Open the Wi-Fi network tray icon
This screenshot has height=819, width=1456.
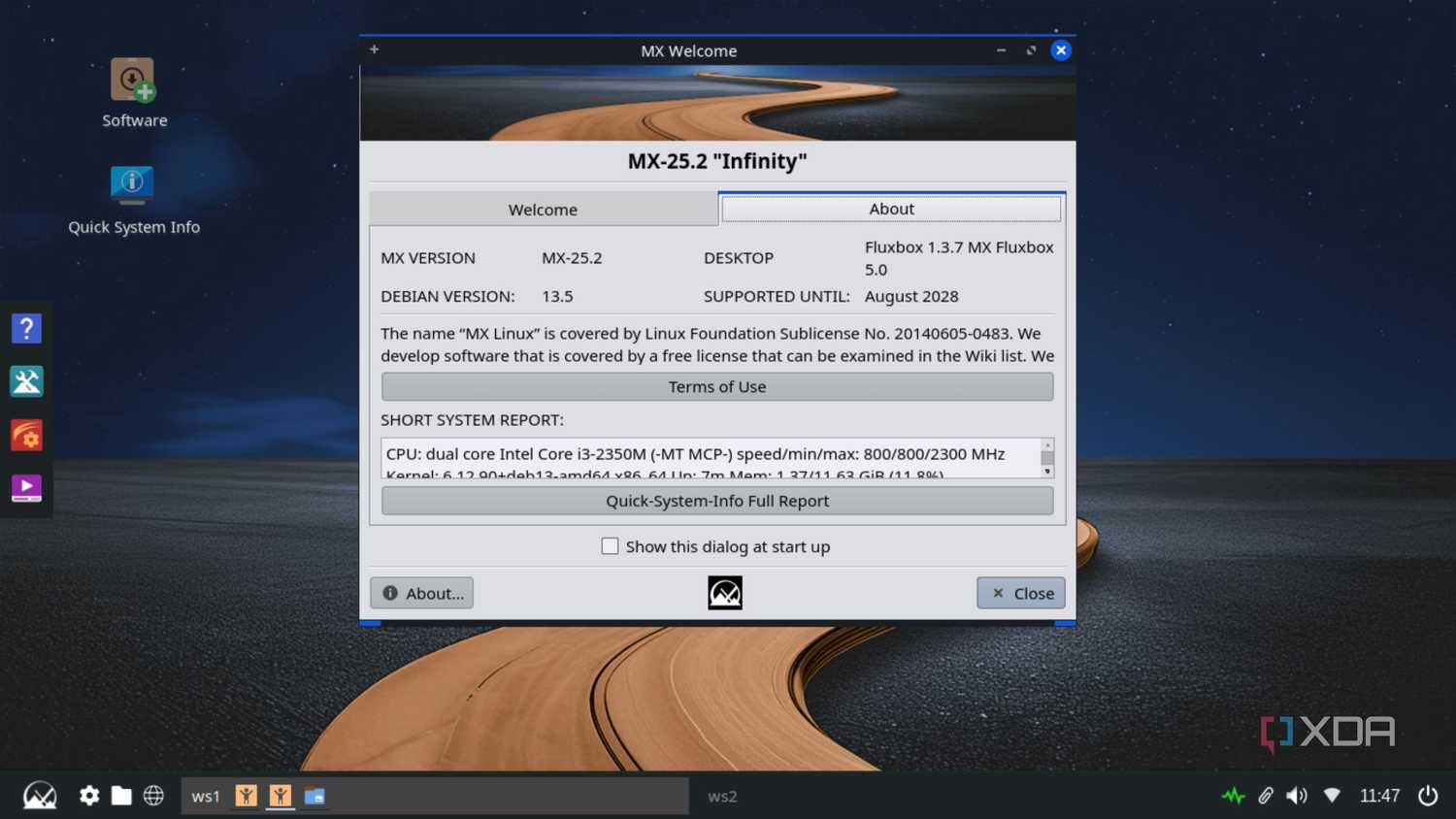(x=1332, y=796)
